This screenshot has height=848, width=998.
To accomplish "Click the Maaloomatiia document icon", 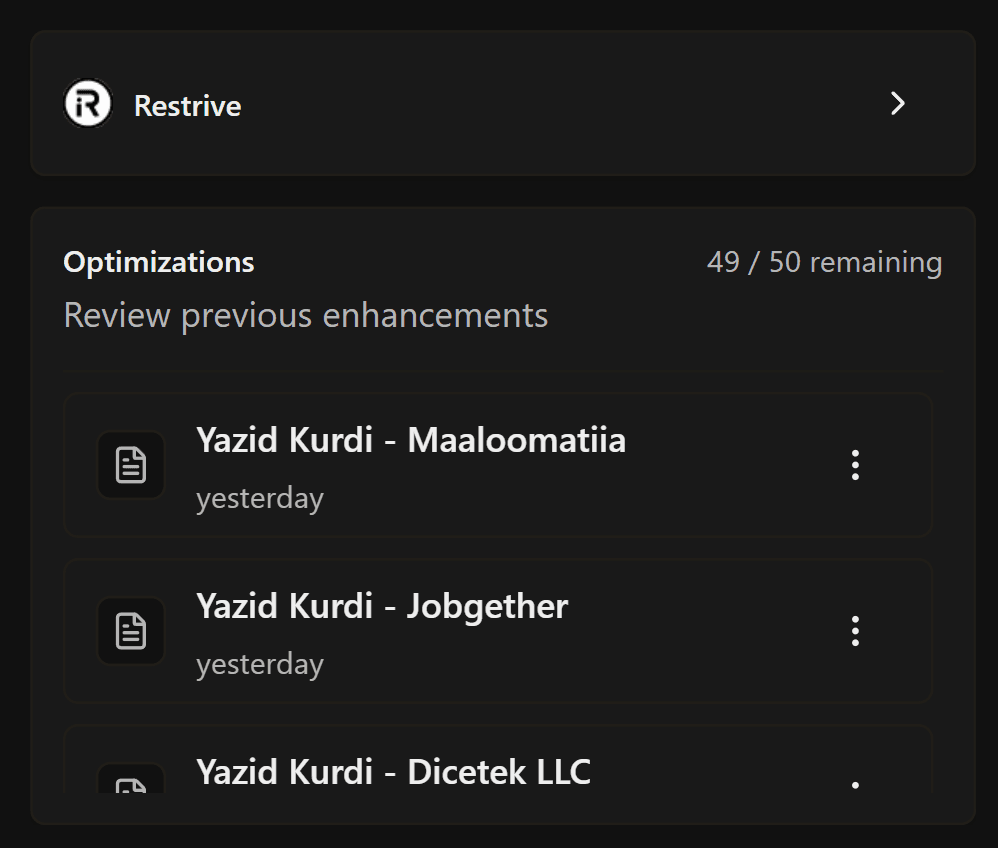I will coord(131,465).
